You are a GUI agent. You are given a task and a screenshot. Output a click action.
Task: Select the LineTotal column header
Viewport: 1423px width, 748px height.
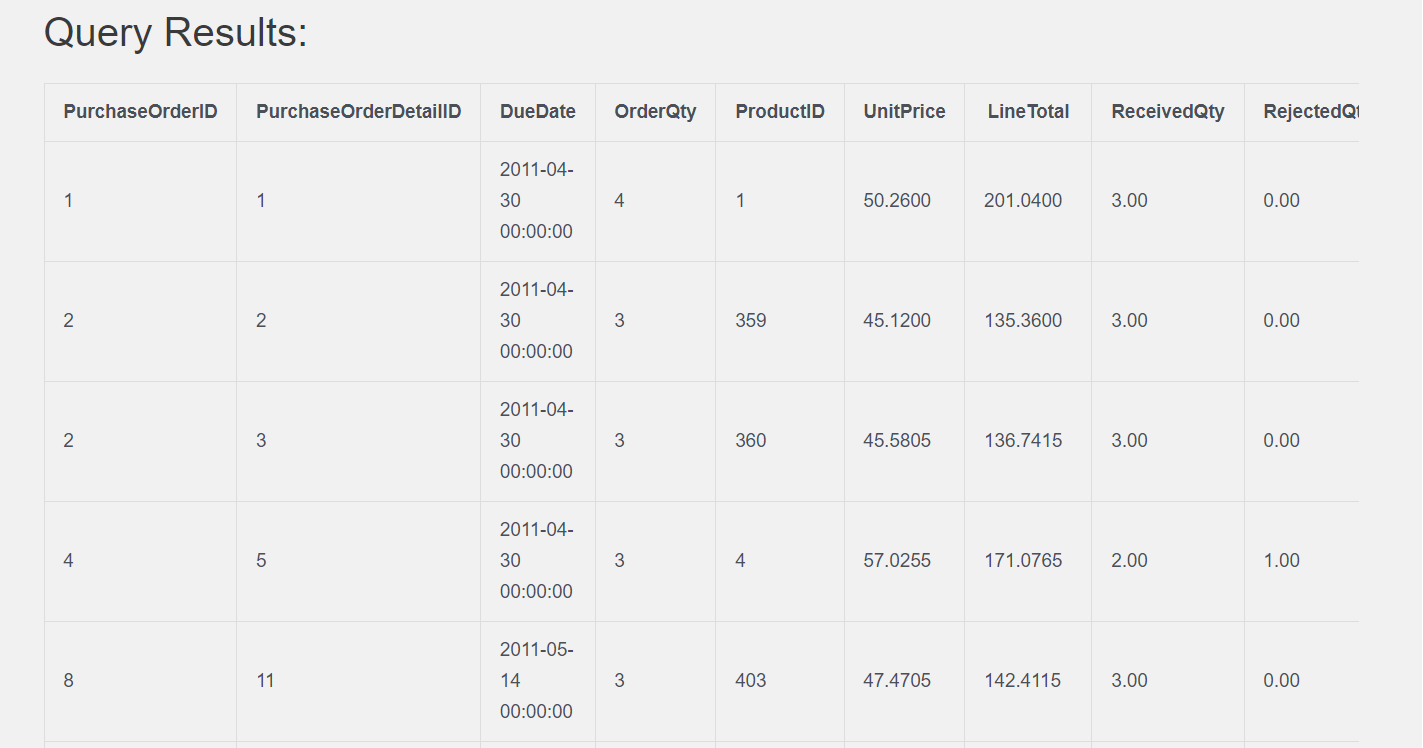[1028, 112]
